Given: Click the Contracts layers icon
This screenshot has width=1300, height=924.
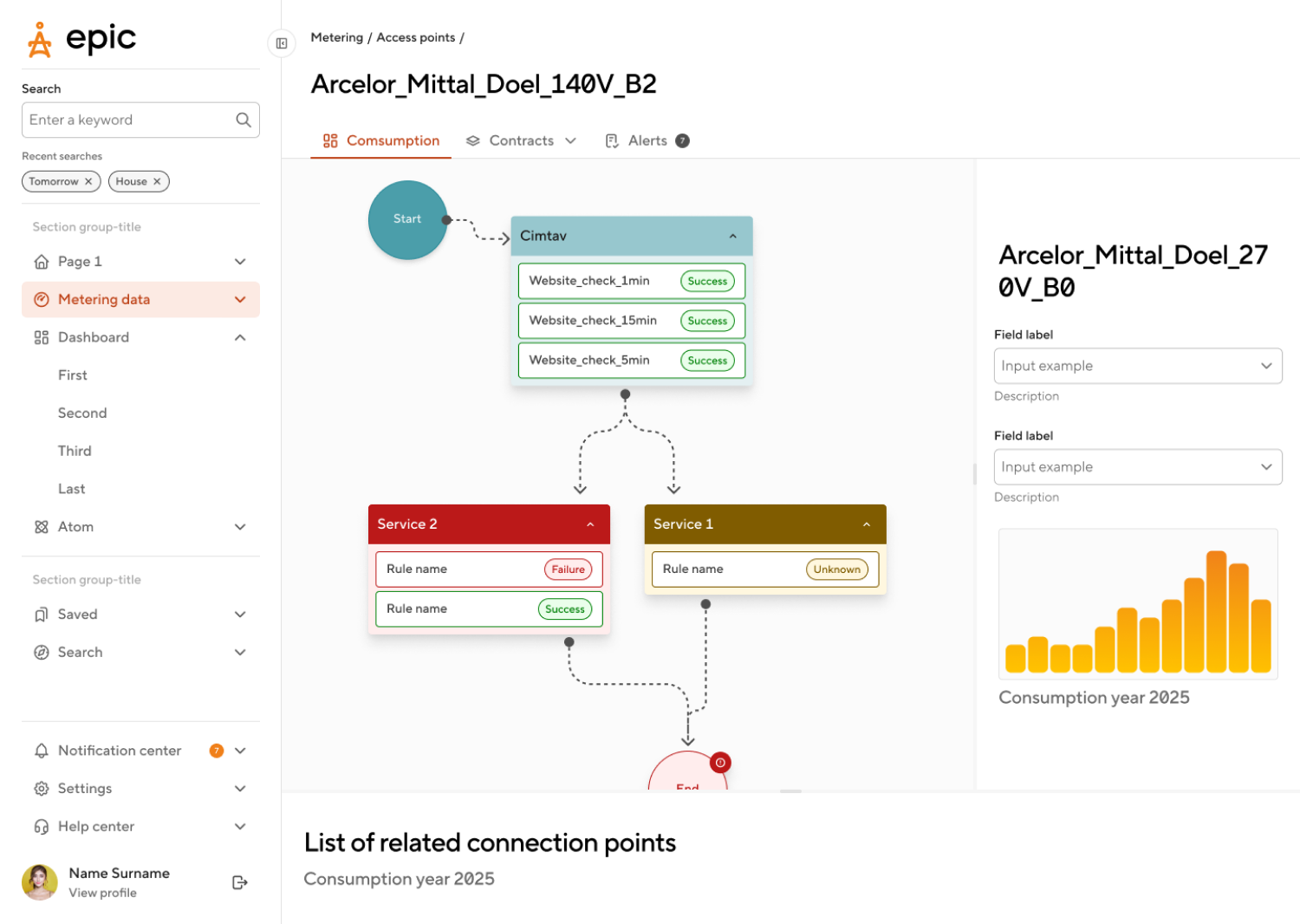Looking at the screenshot, I should (473, 140).
